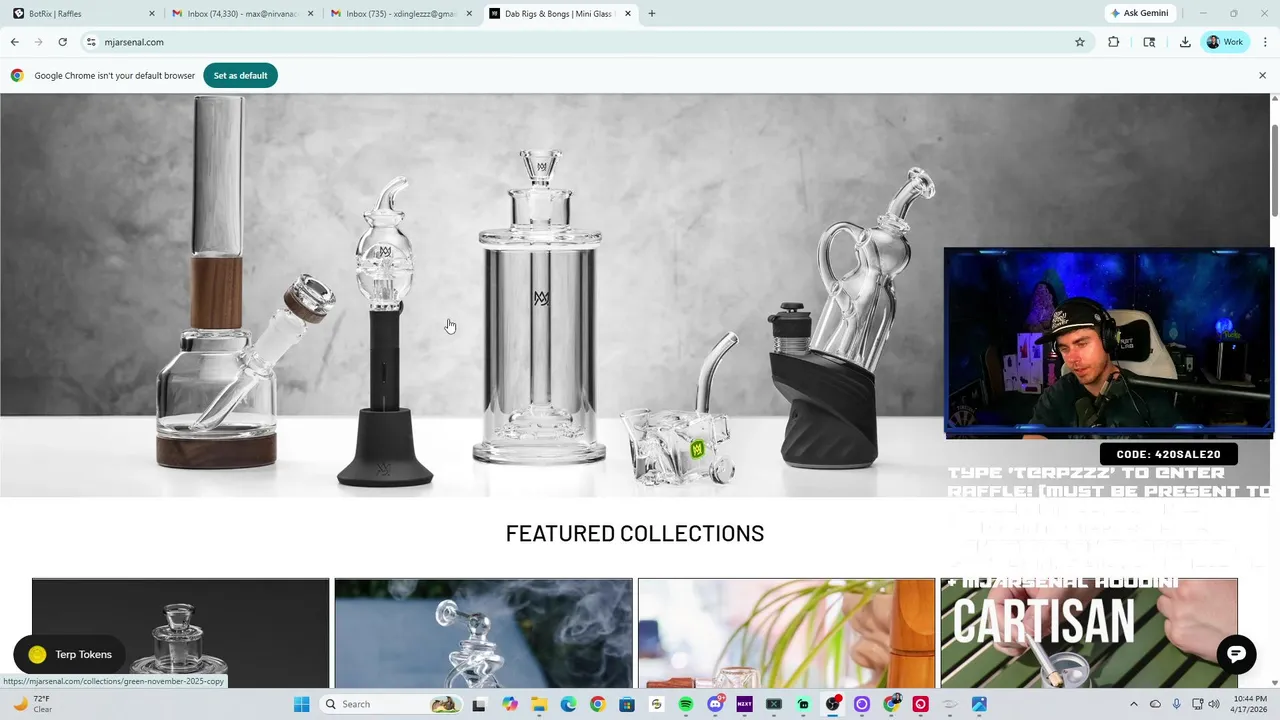Viewport: 1280px width, 720px height.
Task: Open the purple NEXT app in the taskbar
Action: [x=744, y=704]
